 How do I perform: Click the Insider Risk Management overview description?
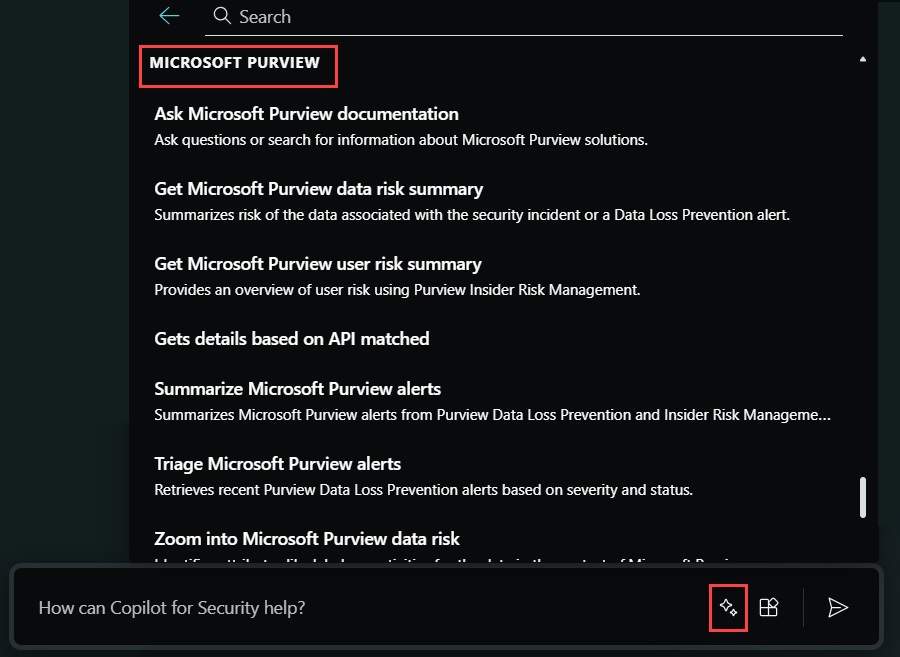397,290
